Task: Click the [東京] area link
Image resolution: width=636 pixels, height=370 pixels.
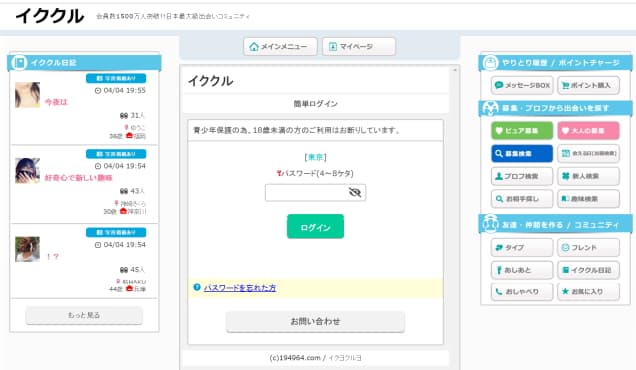Action: [315, 157]
